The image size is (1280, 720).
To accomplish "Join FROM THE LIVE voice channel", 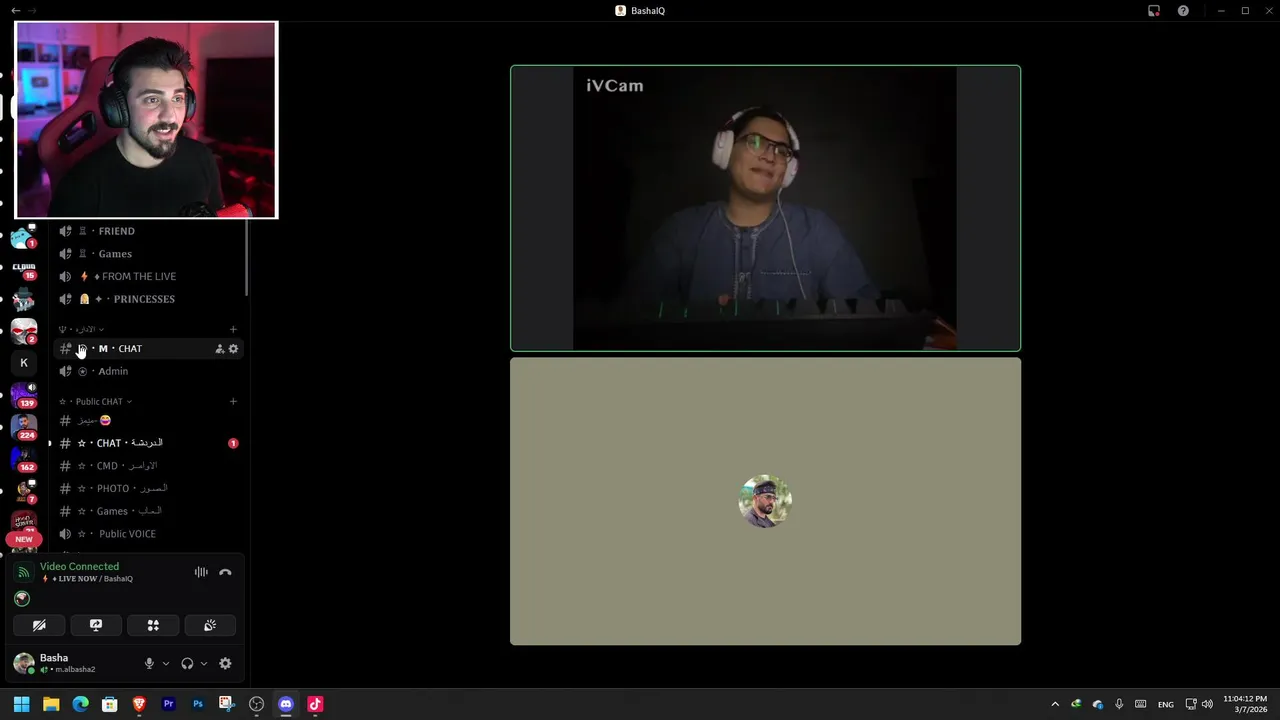I will click(x=149, y=277).
